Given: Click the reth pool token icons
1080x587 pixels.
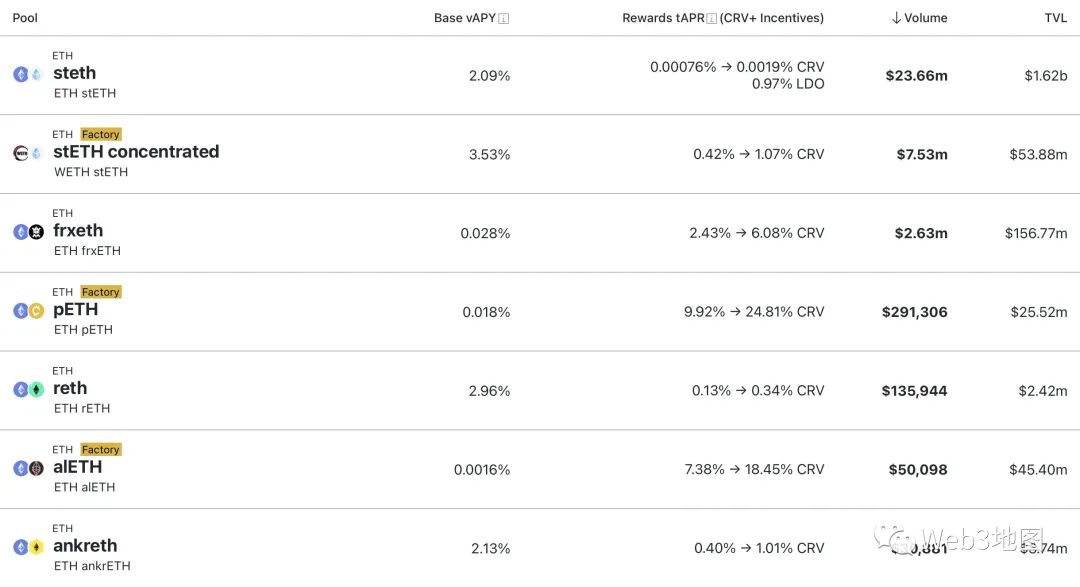Looking at the screenshot, I should click(28, 390).
